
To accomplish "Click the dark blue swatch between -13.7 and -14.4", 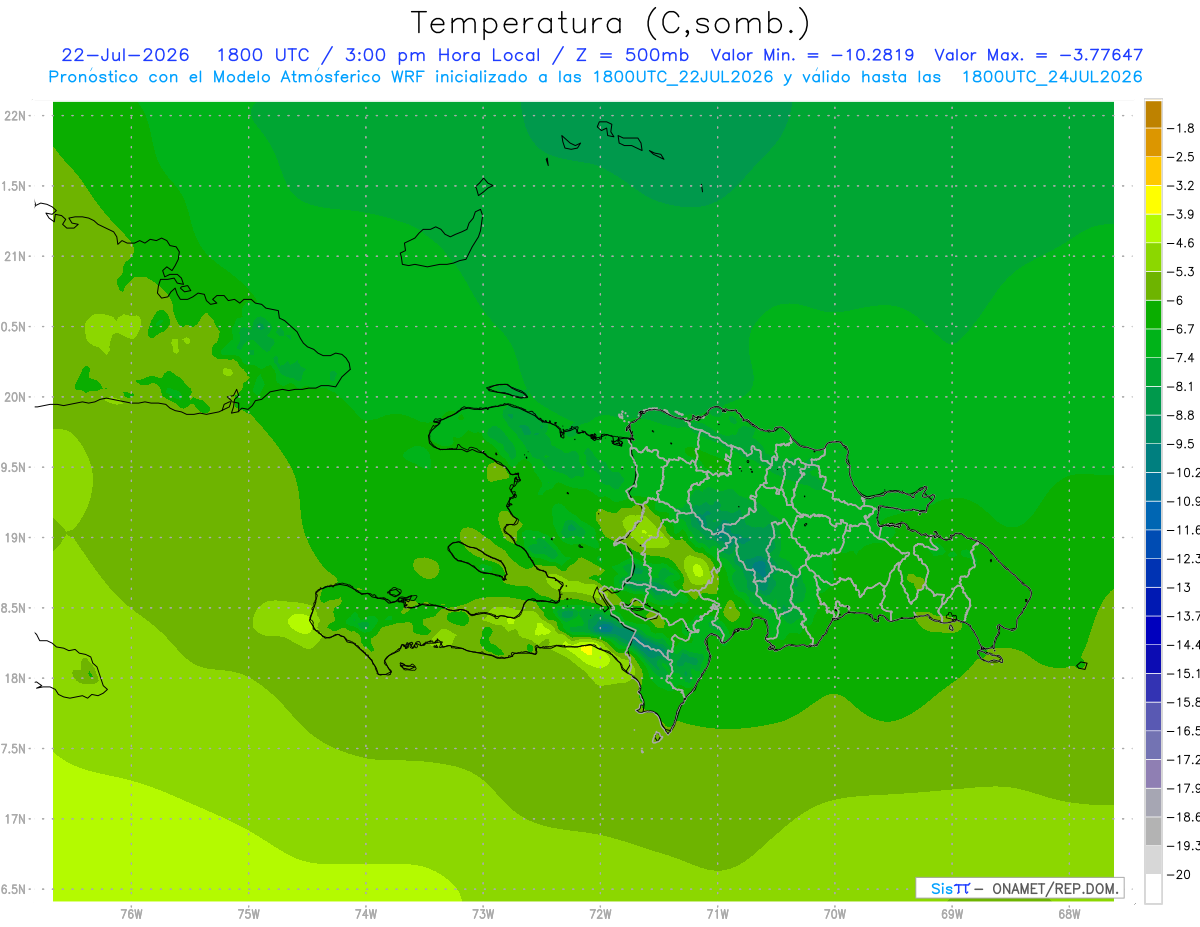I will pos(1153,630).
